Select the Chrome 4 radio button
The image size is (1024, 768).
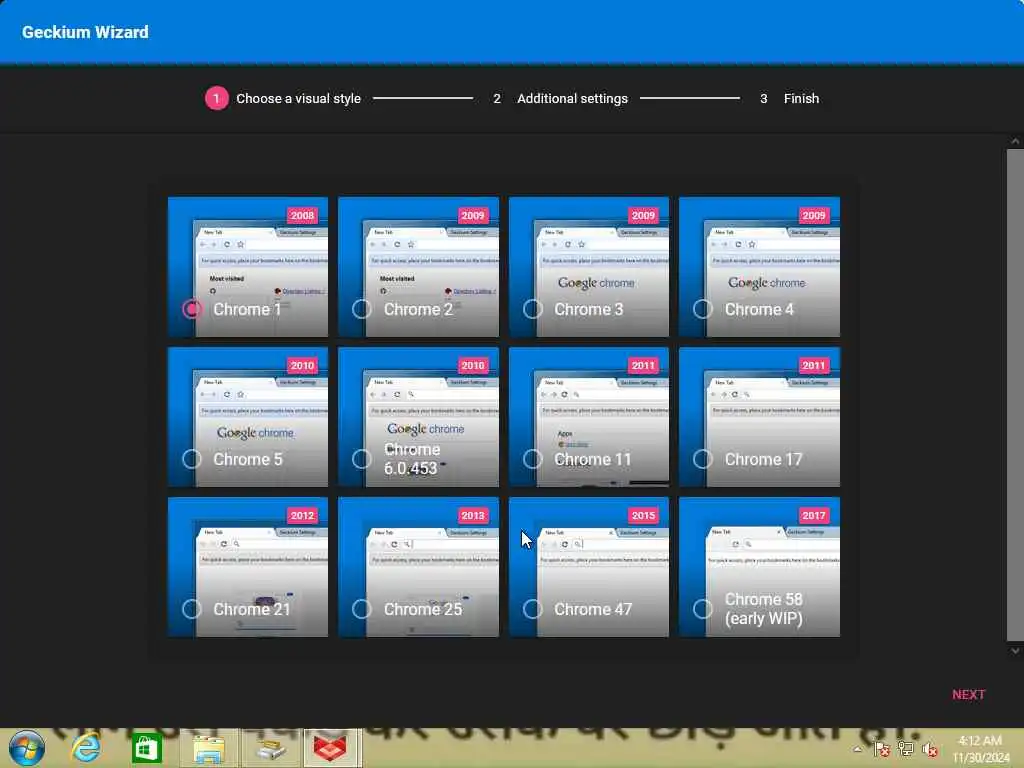pyautogui.click(x=703, y=309)
